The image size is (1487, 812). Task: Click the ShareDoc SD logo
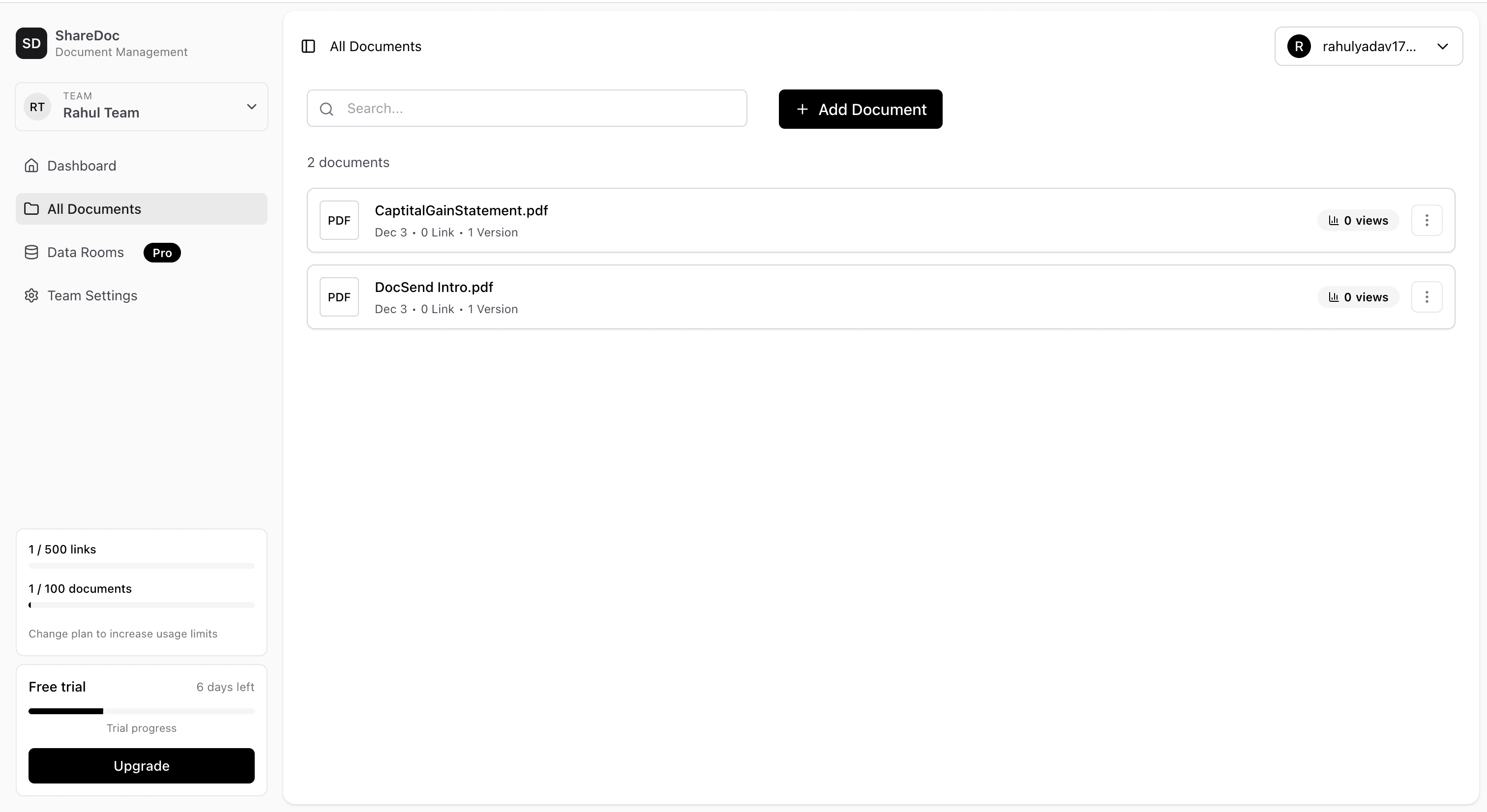[31, 43]
